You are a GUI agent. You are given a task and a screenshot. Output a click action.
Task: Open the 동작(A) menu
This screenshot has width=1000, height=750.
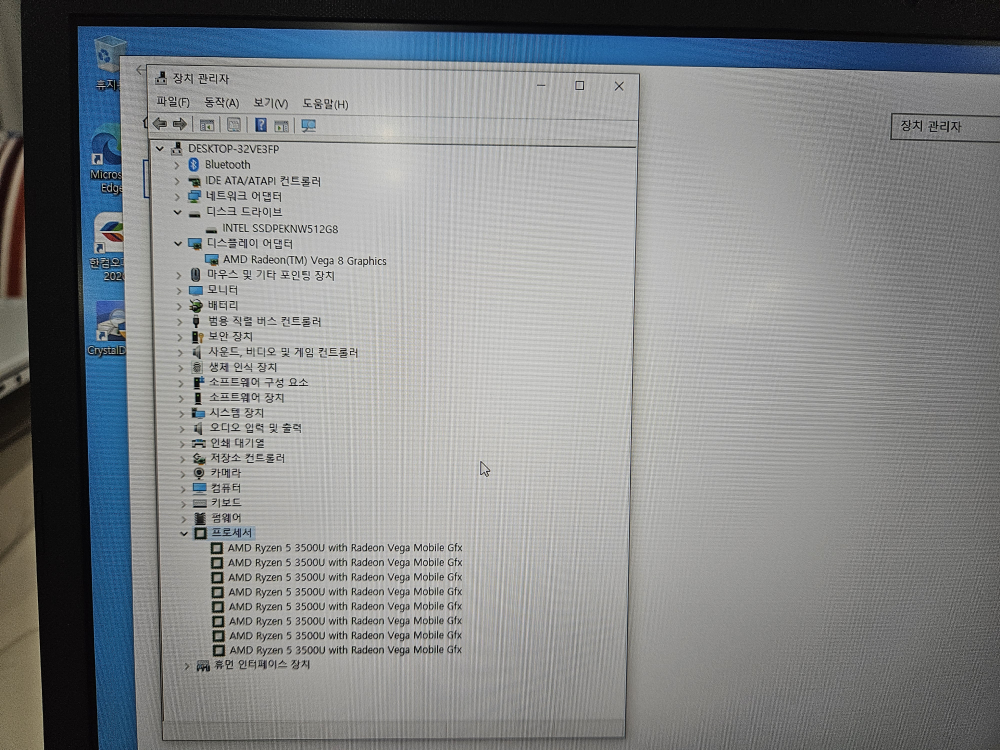[x=221, y=103]
